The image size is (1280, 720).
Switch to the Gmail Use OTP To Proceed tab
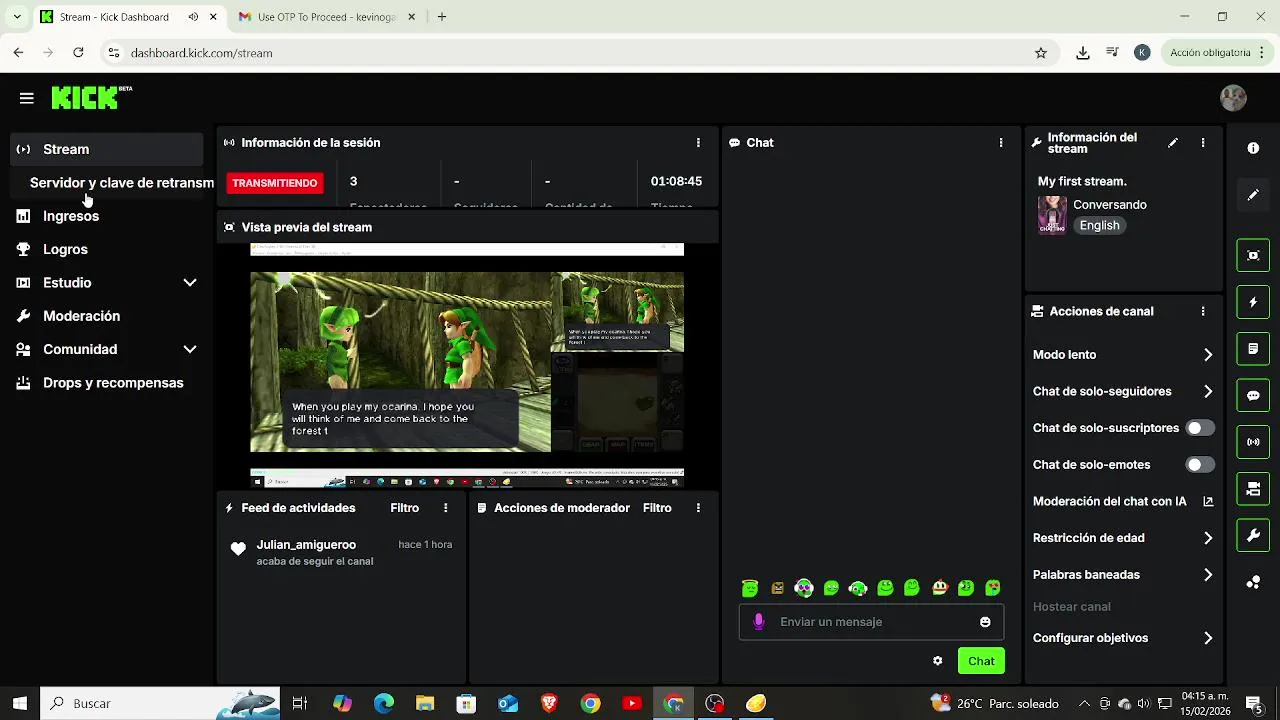coord(325,17)
